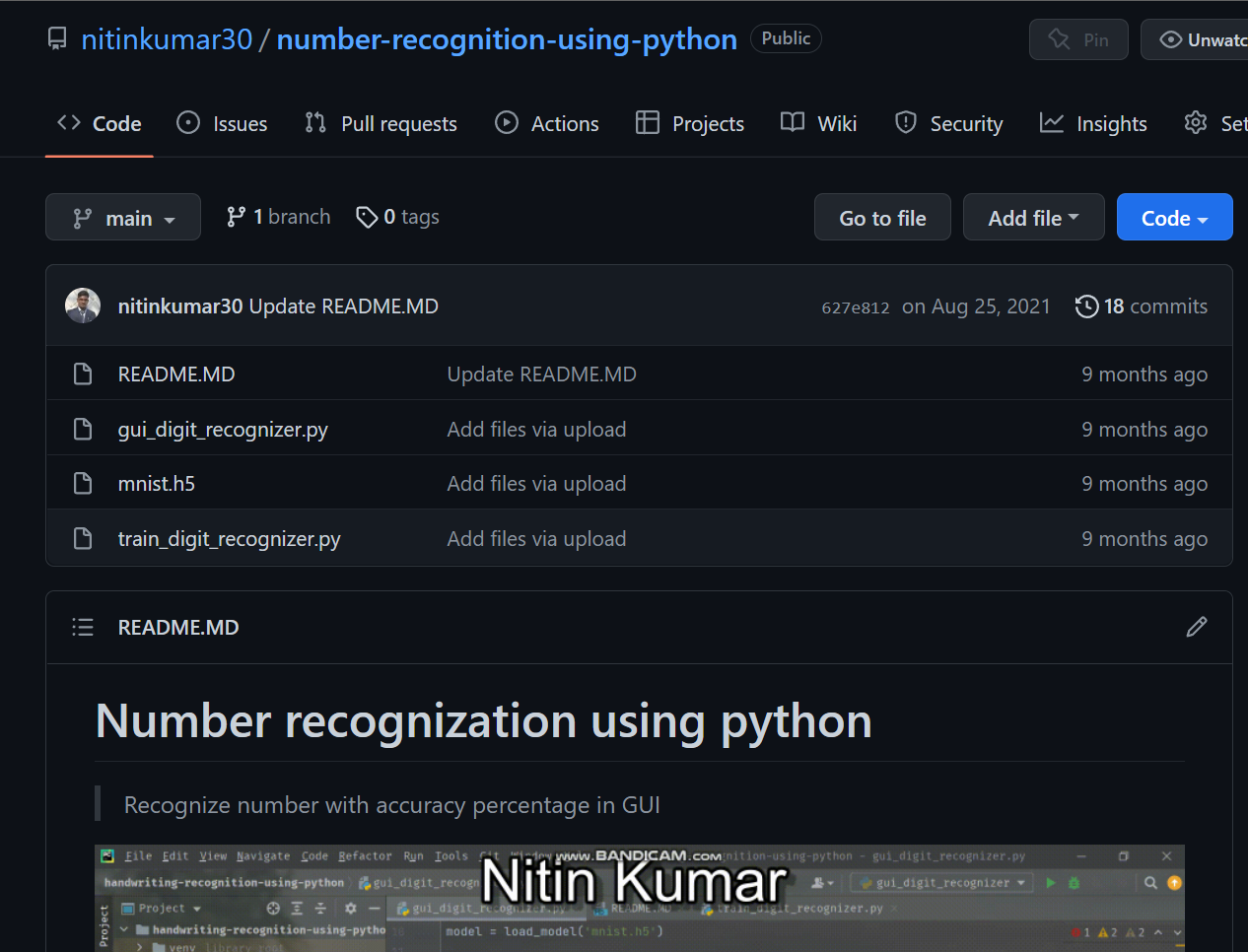This screenshot has height=952, width=1248.
Task: Click nitinkumar30 avatar in commit row
Action: tap(83, 306)
